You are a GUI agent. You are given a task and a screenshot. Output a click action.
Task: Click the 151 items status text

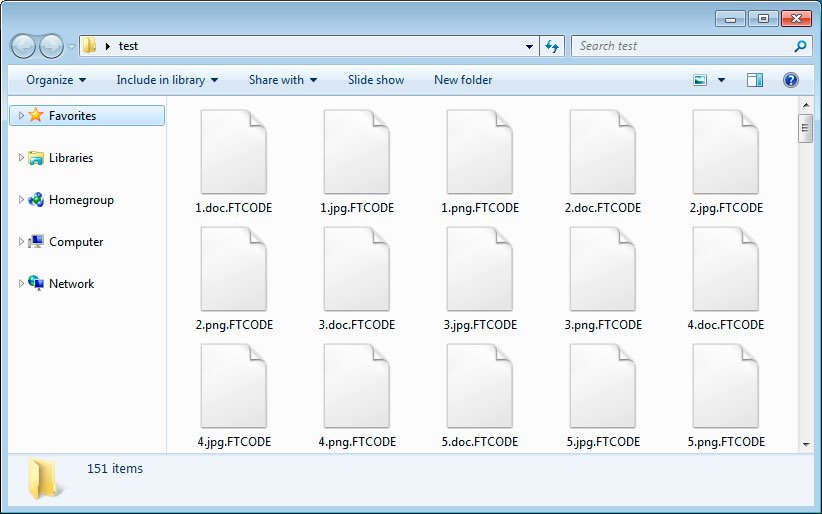coord(115,468)
